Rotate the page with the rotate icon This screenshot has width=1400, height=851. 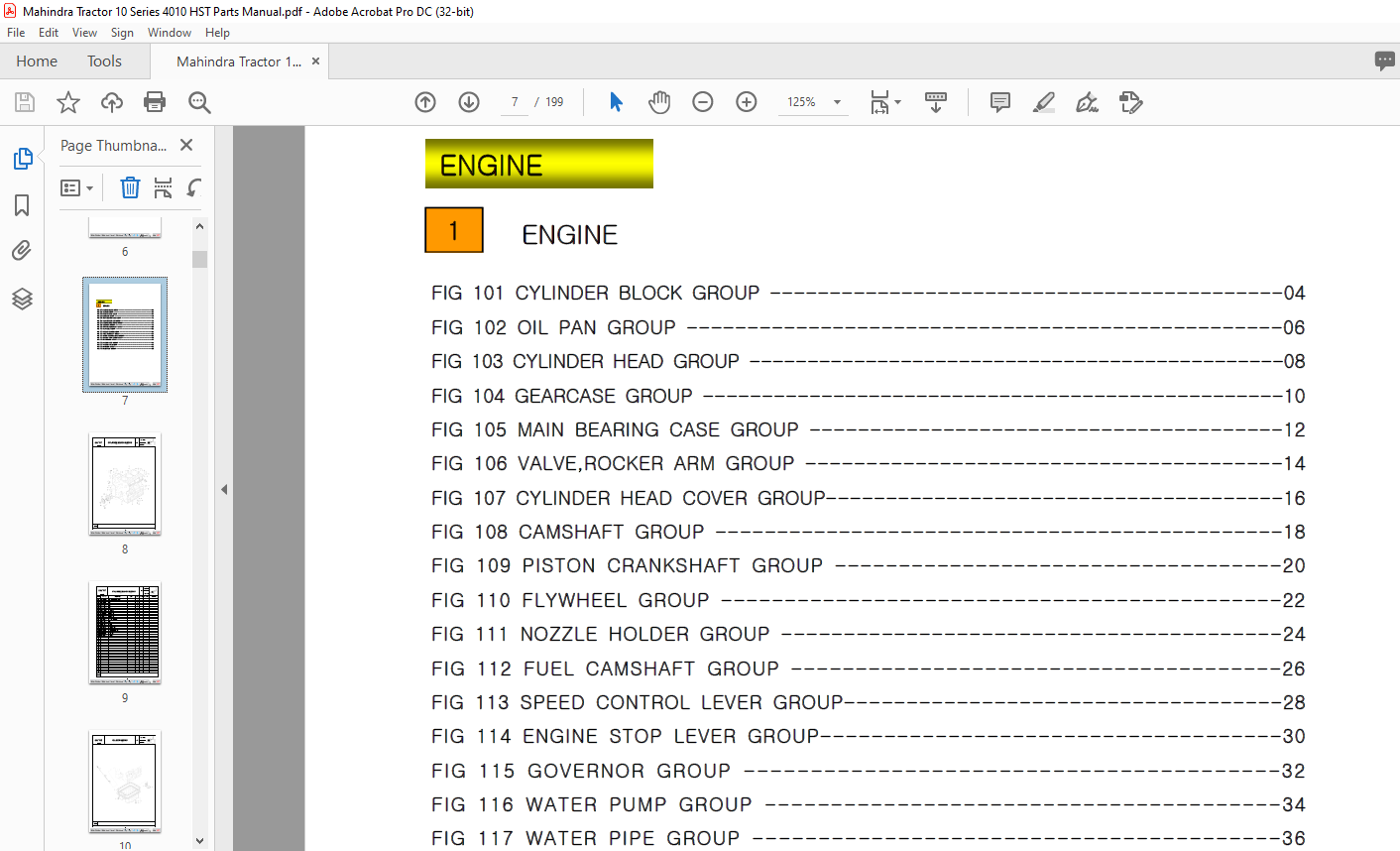coord(194,187)
